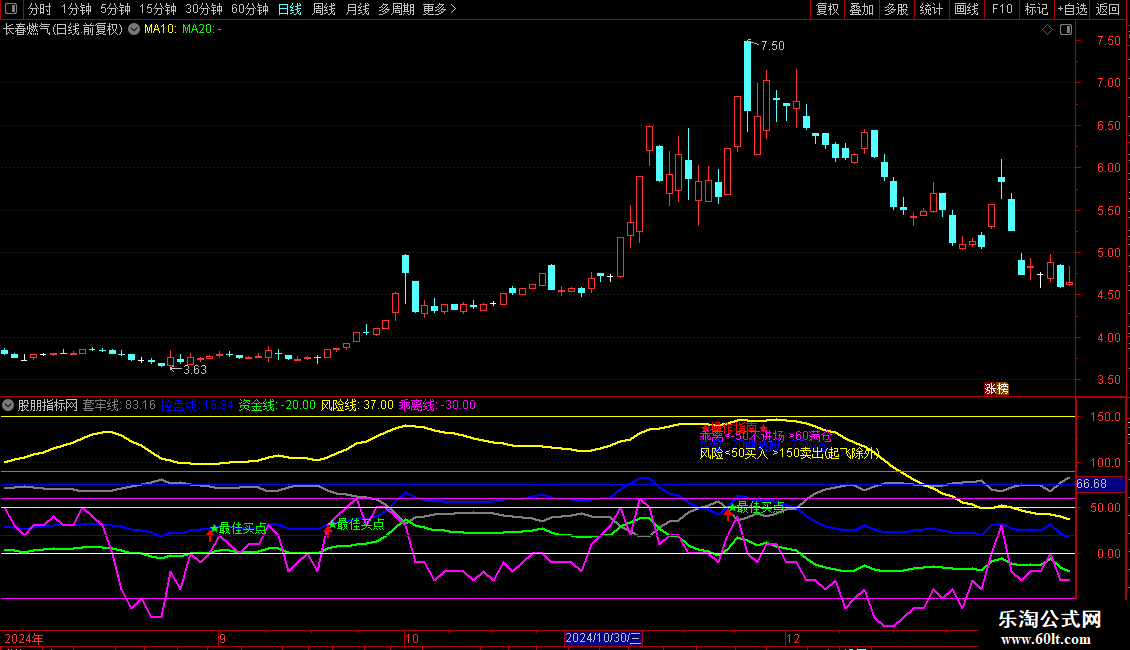1130x650 pixels.
Task: Expand the 更多 periods menu
Action: [x=439, y=9]
